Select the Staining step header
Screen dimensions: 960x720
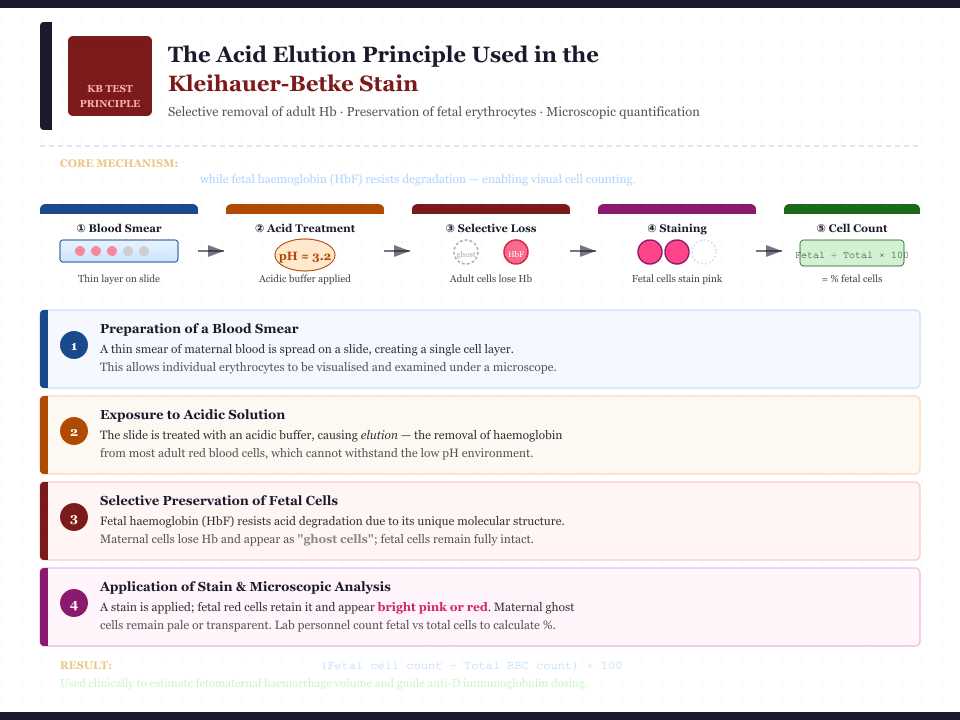tap(677, 228)
